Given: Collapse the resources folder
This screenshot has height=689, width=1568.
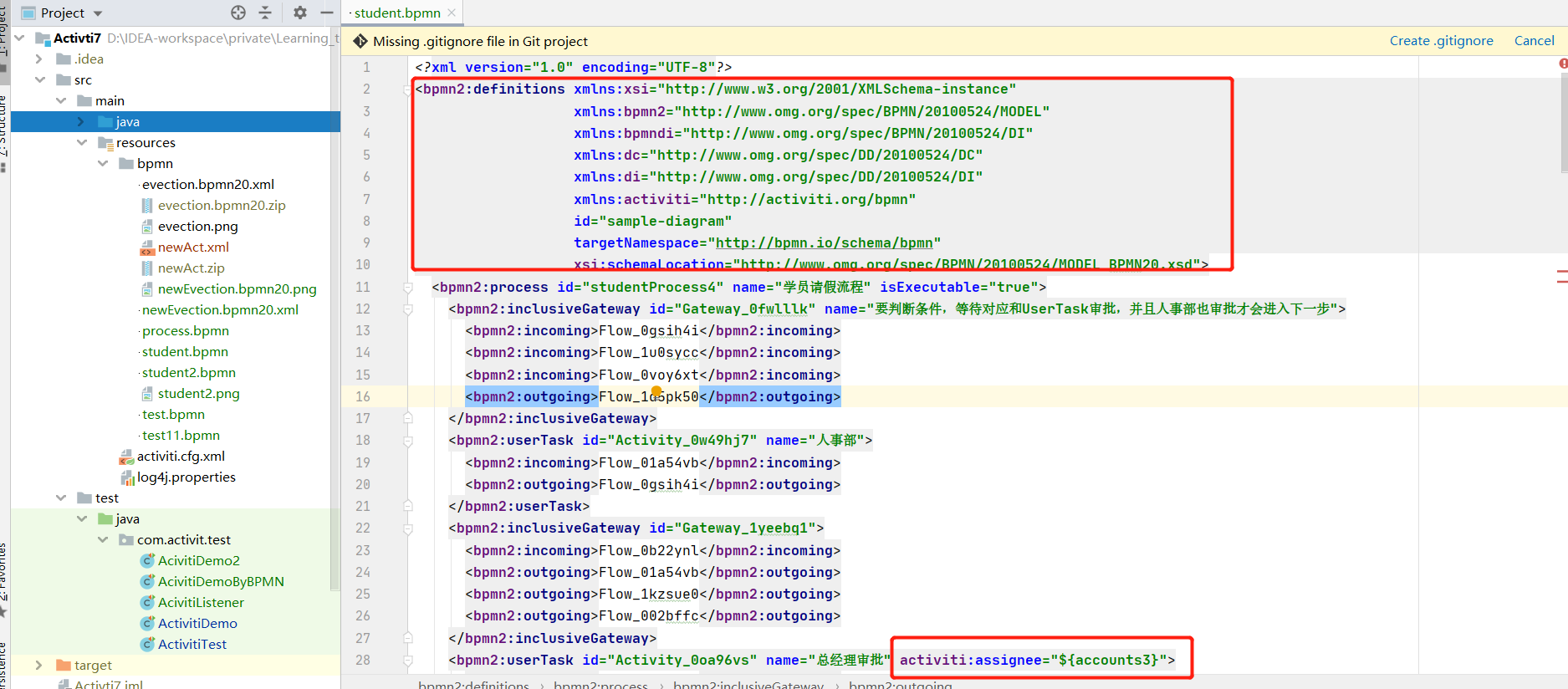Looking at the screenshot, I should (x=81, y=142).
